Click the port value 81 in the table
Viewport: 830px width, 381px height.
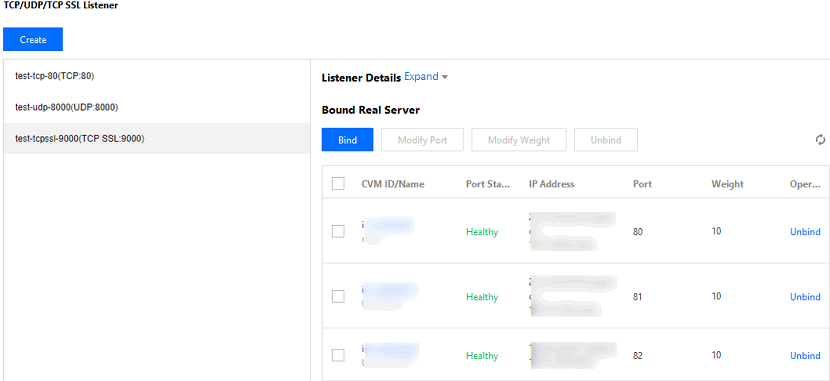pos(637,297)
